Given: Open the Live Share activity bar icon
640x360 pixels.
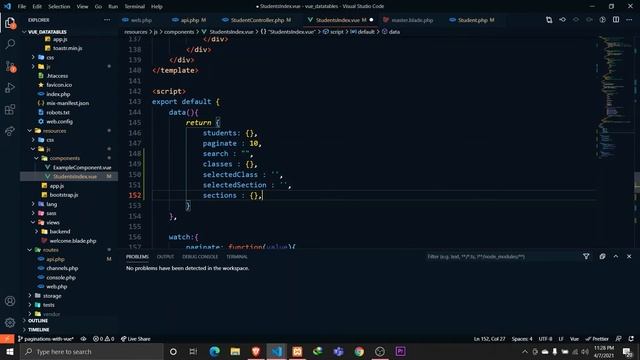Looking at the screenshot, I should (x=10, y=131).
